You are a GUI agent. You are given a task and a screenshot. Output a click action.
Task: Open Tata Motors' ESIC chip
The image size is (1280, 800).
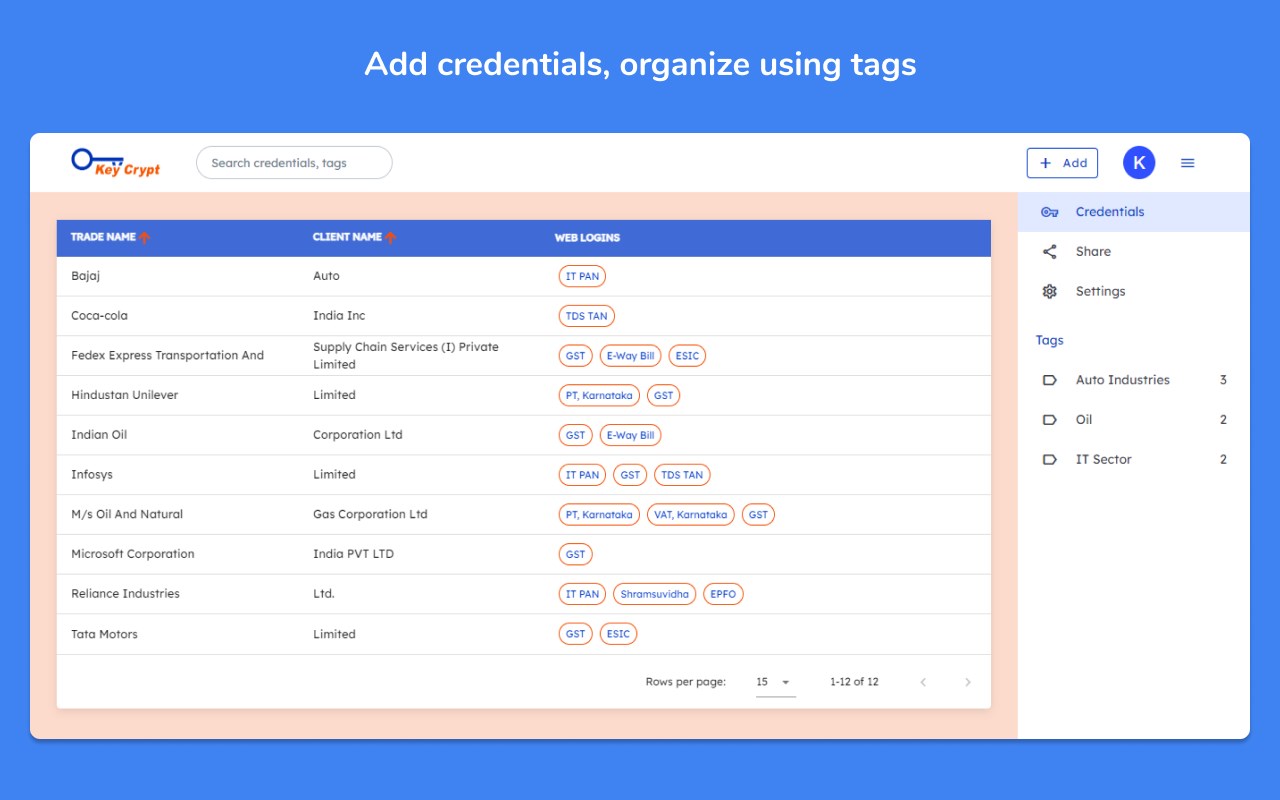(x=619, y=635)
